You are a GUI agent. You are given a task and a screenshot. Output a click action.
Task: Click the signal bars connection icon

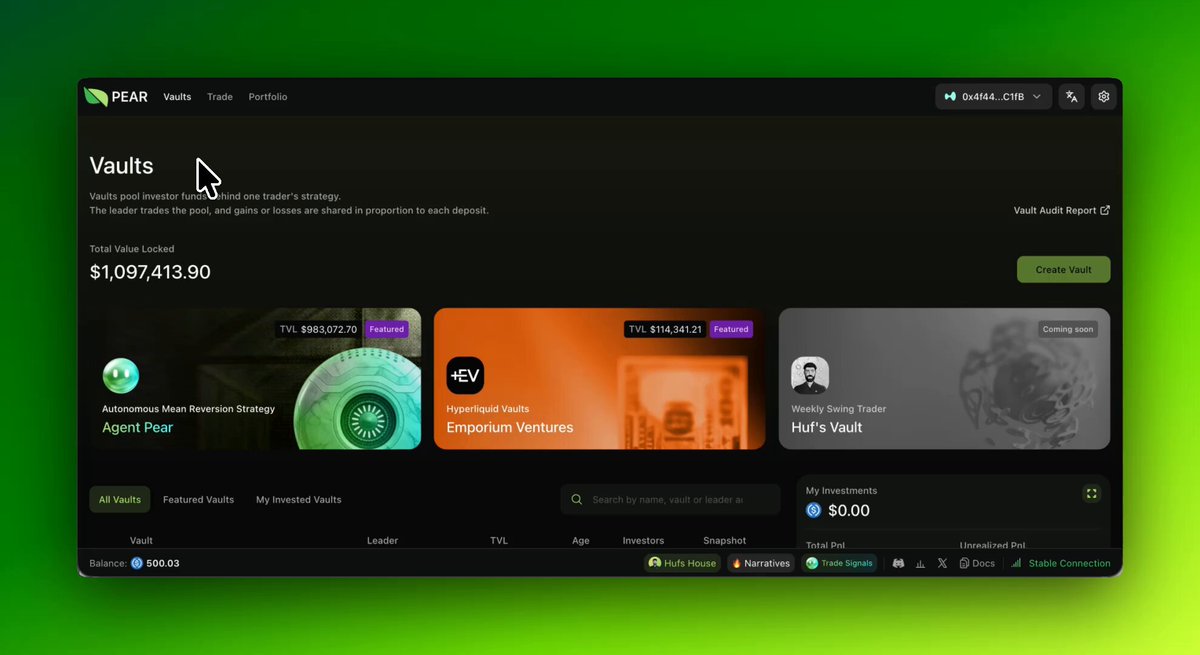(x=1016, y=563)
